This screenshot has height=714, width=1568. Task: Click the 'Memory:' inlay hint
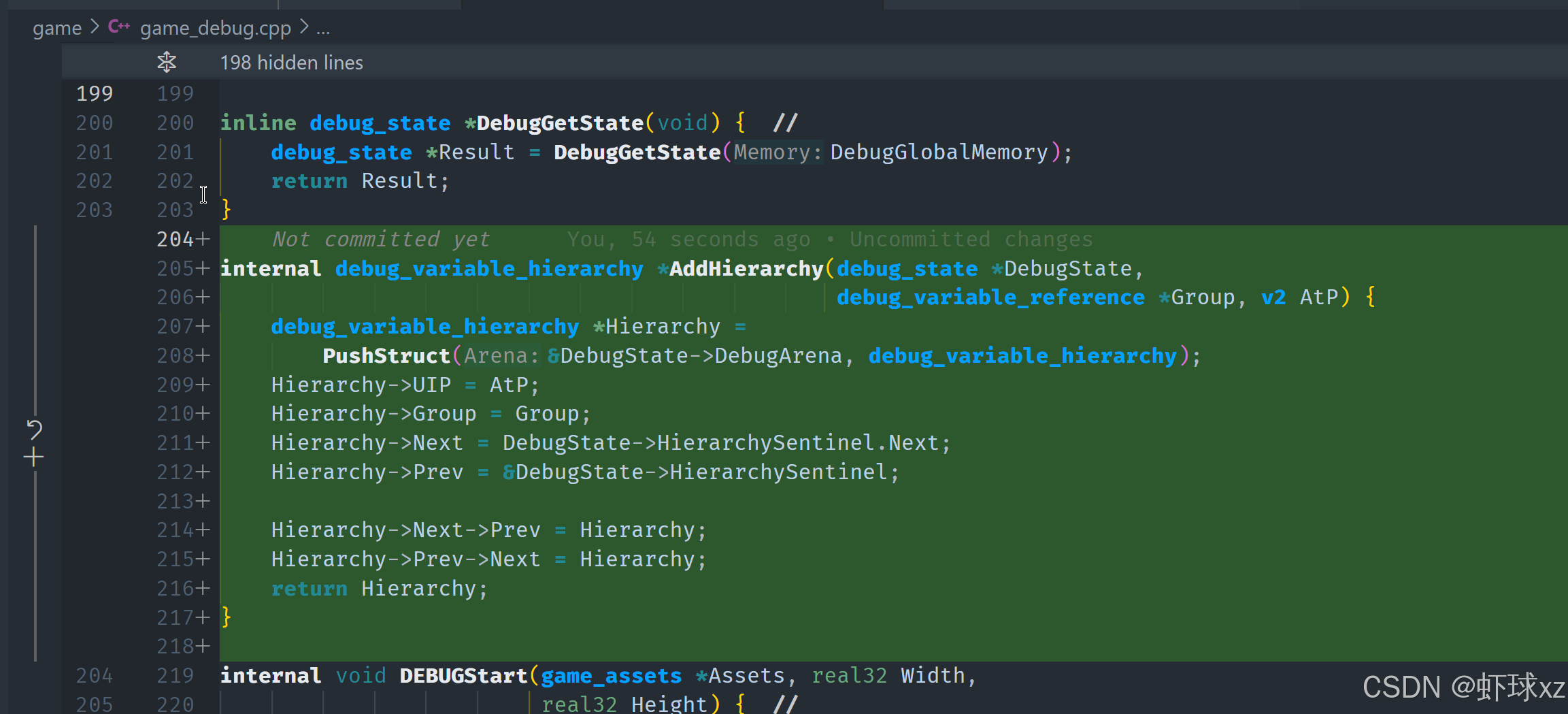[778, 152]
